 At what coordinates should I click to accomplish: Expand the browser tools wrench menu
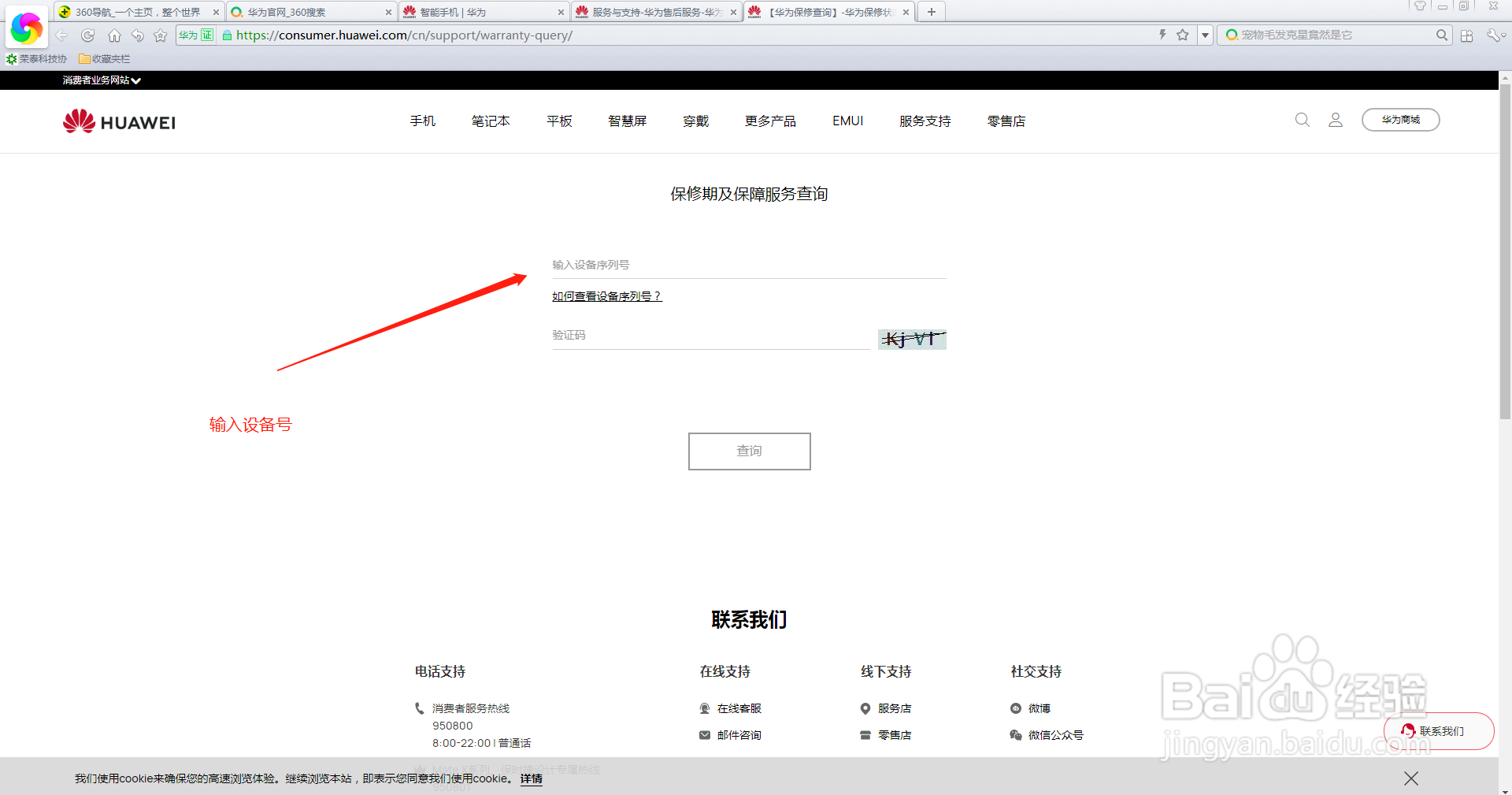(1494, 35)
